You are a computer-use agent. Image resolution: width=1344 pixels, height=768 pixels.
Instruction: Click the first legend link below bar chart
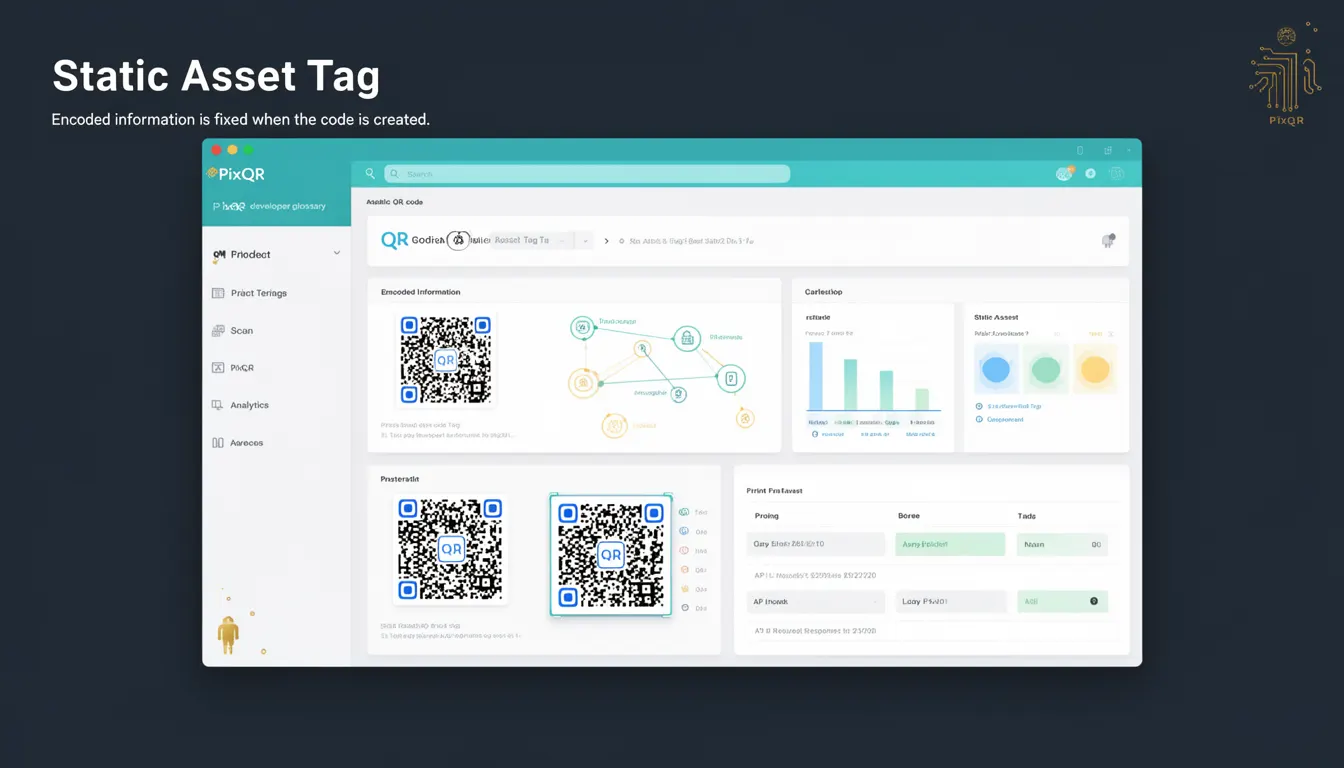[827, 434]
